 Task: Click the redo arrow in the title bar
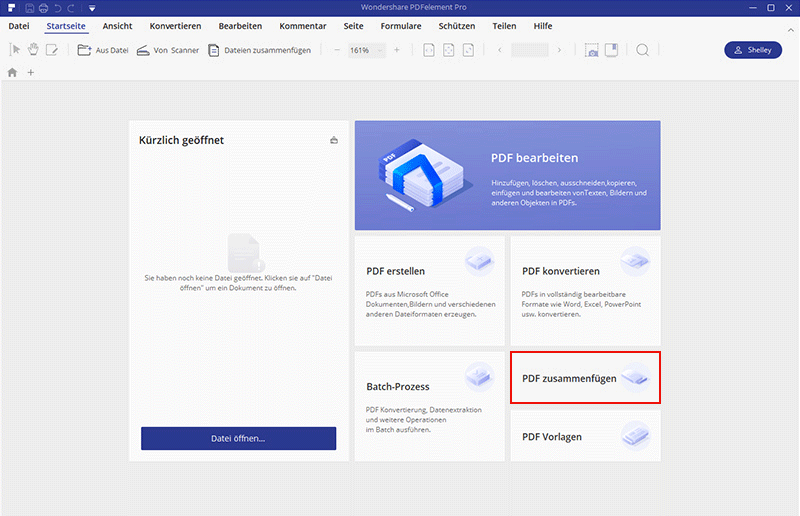(x=71, y=8)
